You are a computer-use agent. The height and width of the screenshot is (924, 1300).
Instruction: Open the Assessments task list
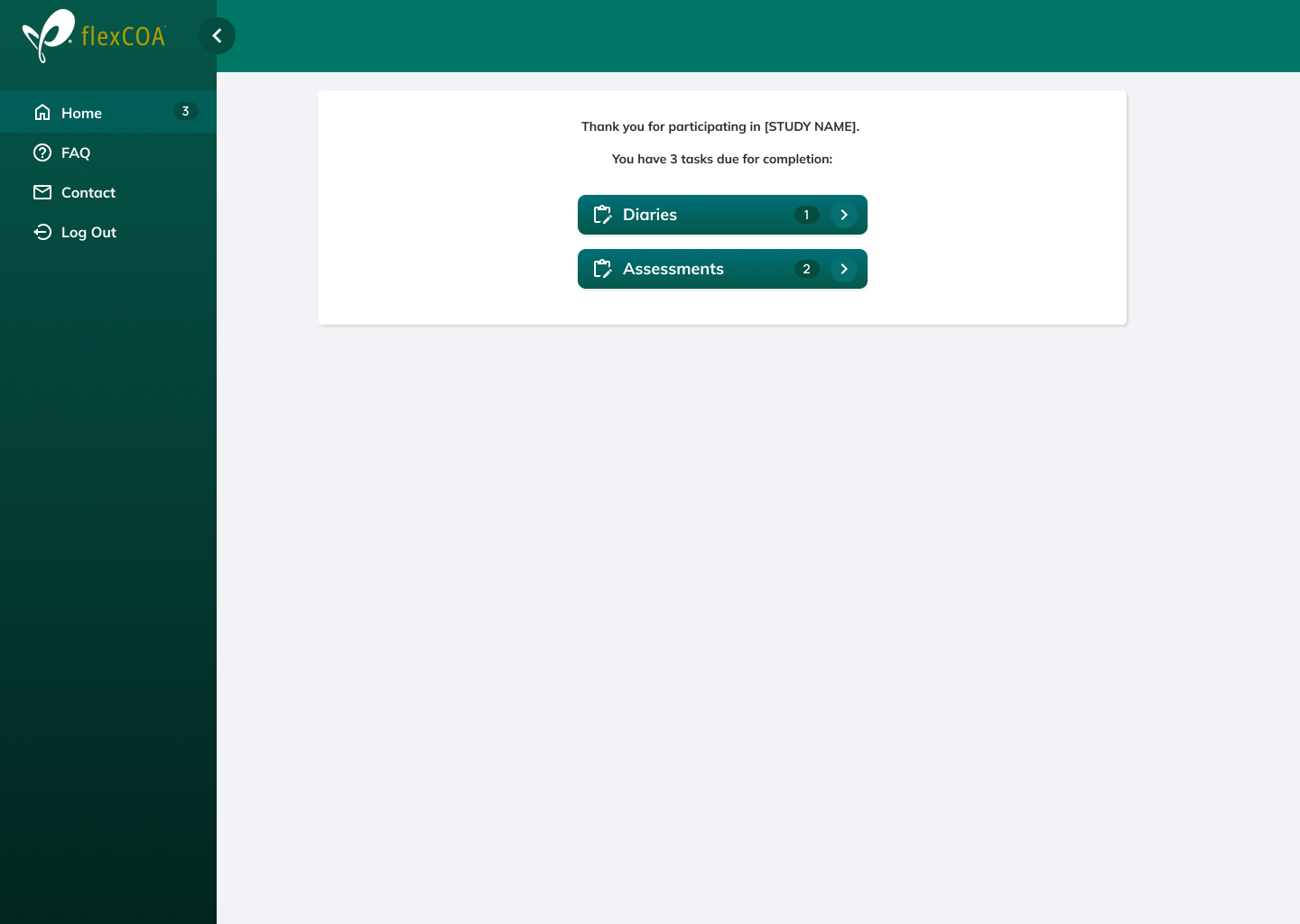[722, 269]
